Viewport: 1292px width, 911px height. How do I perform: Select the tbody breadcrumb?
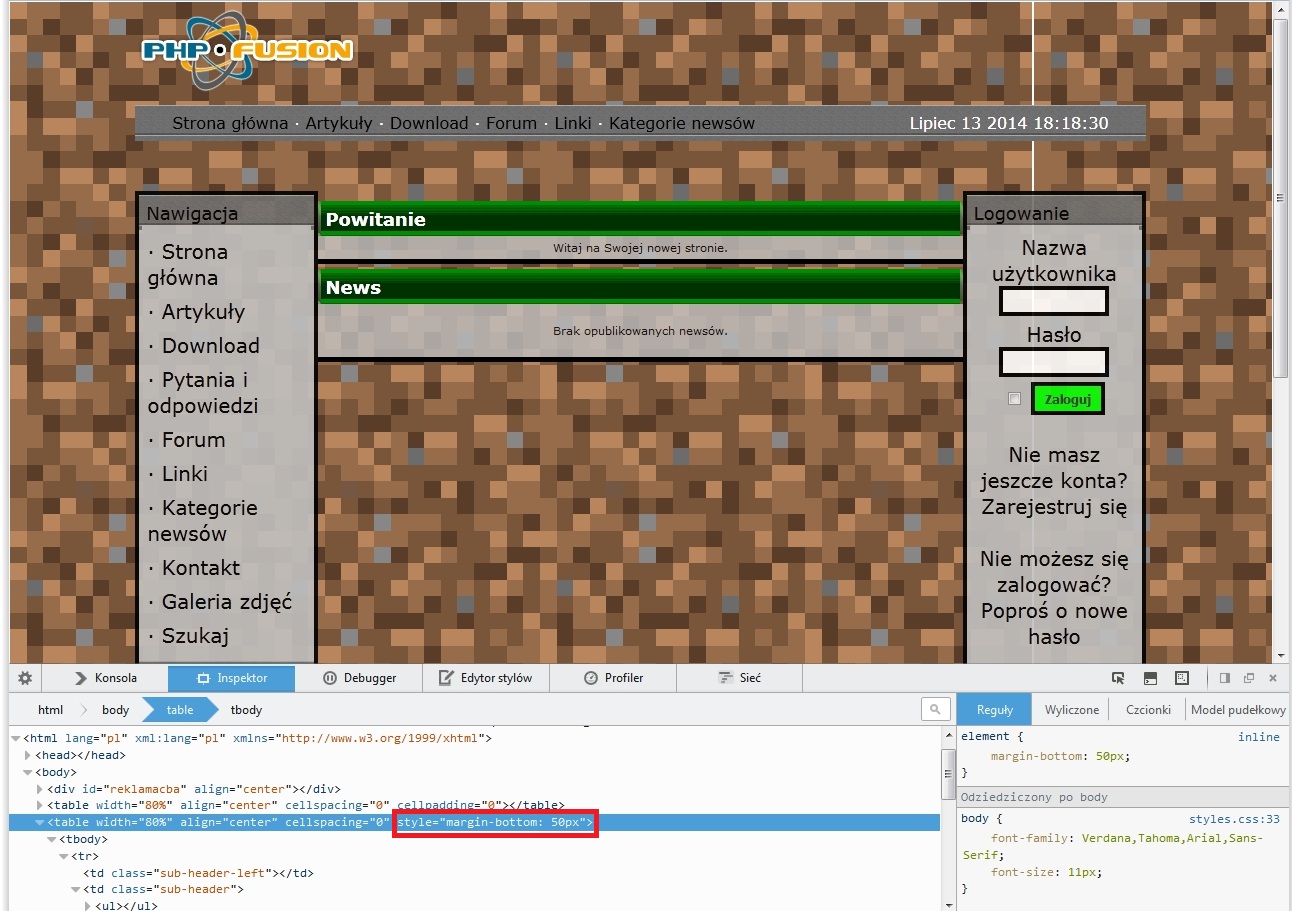(246, 710)
